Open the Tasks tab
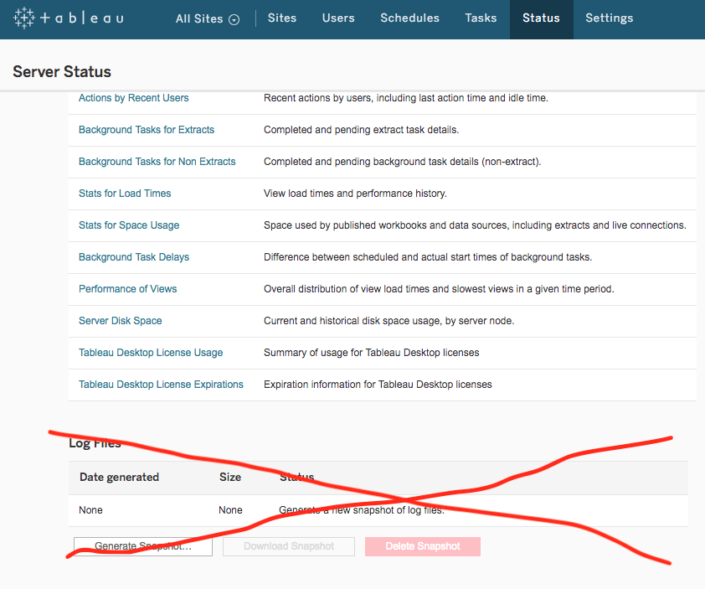This screenshot has height=589, width=705. click(481, 18)
